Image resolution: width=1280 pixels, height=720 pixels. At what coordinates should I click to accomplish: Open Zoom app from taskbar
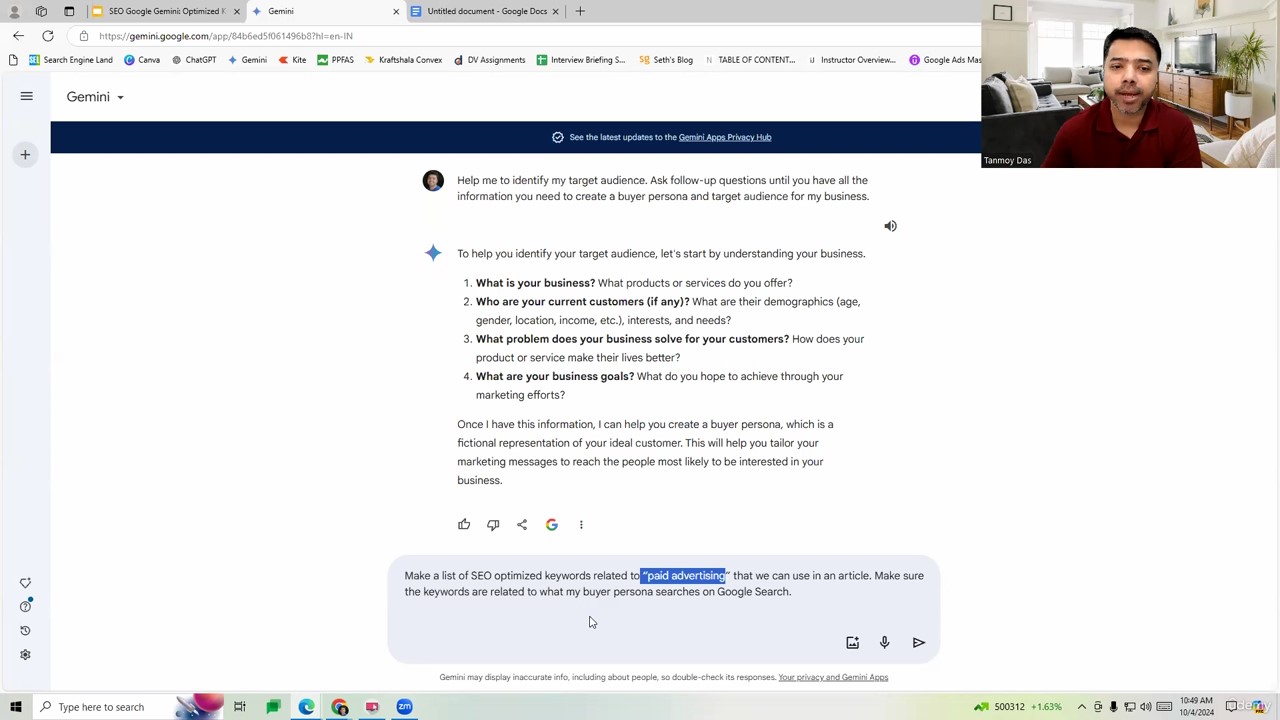pos(405,707)
